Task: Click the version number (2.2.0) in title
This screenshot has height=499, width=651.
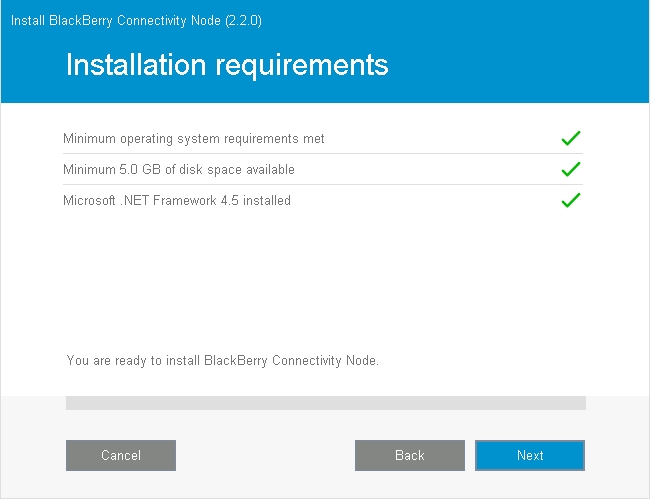Action: [x=244, y=20]
